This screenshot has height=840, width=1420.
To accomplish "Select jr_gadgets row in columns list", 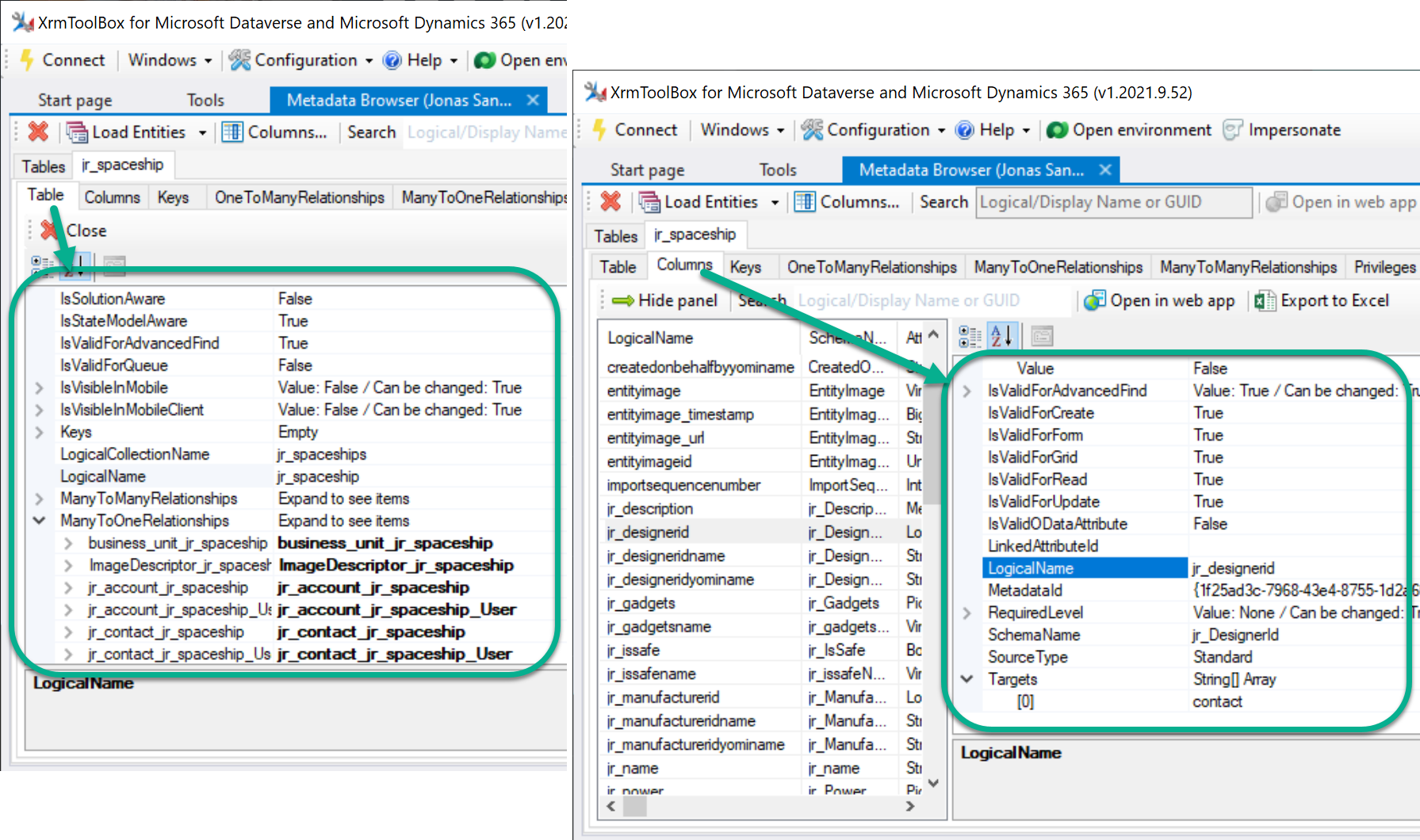I will [x=761, y=603].
